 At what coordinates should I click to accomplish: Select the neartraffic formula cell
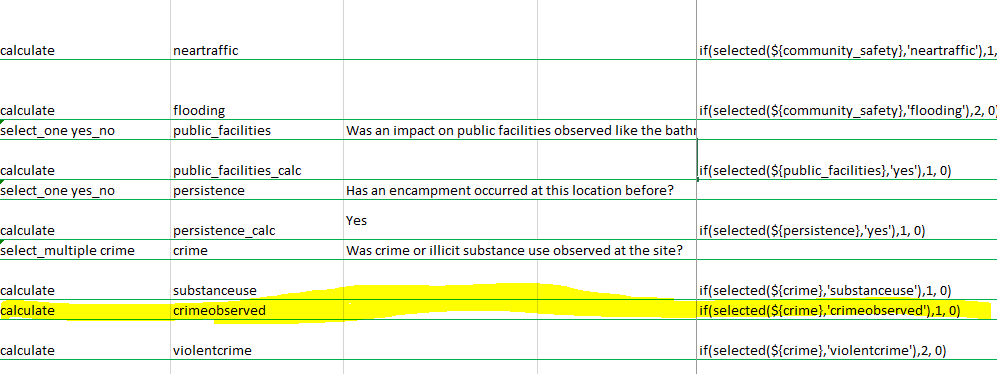pyautogui.click(x=848, y=51)
